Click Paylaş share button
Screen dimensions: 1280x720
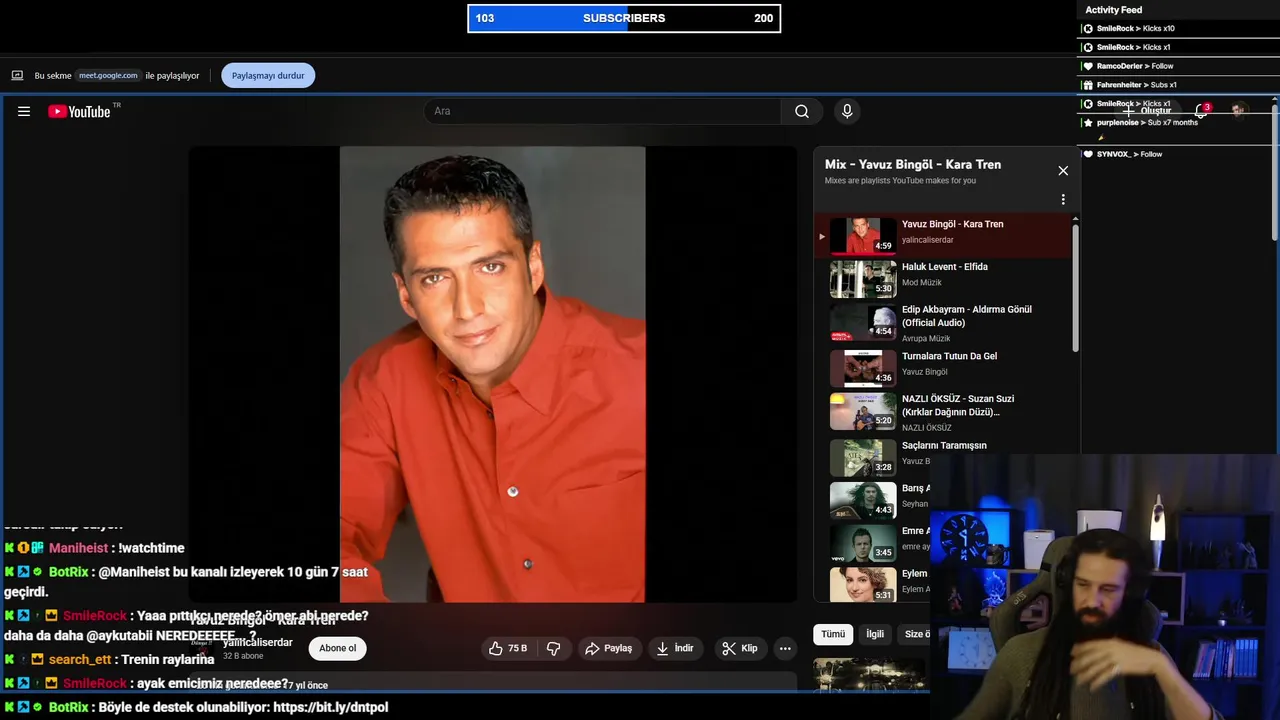pos(609,648)
